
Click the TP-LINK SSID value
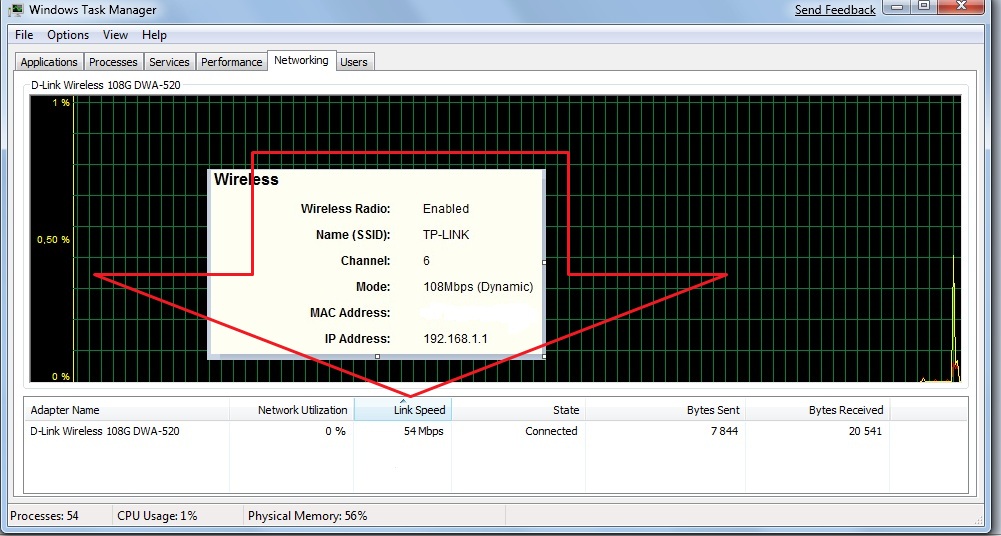coord(446,235)
